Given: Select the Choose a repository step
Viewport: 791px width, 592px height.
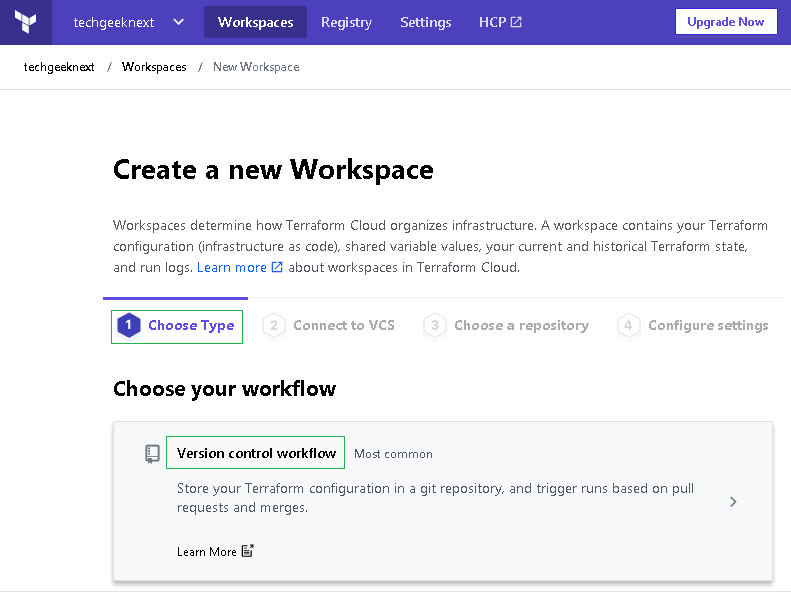Looking at the screenshot, I should pos(506,326).
